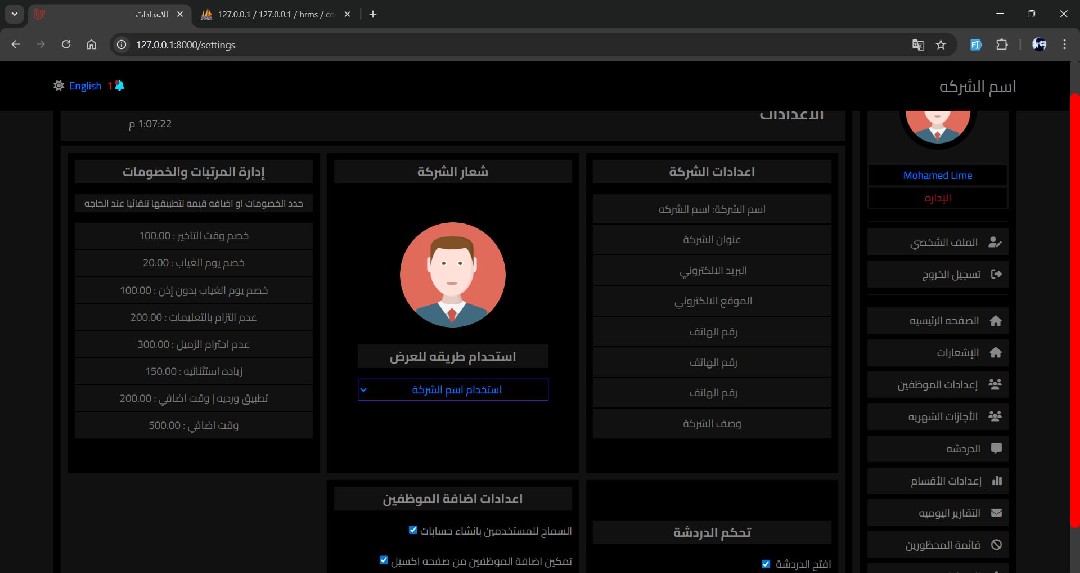This screenshot has height=573, width=1080.
Task: Select the الموقع الالكتروني row
Action: tap(712, 301)
